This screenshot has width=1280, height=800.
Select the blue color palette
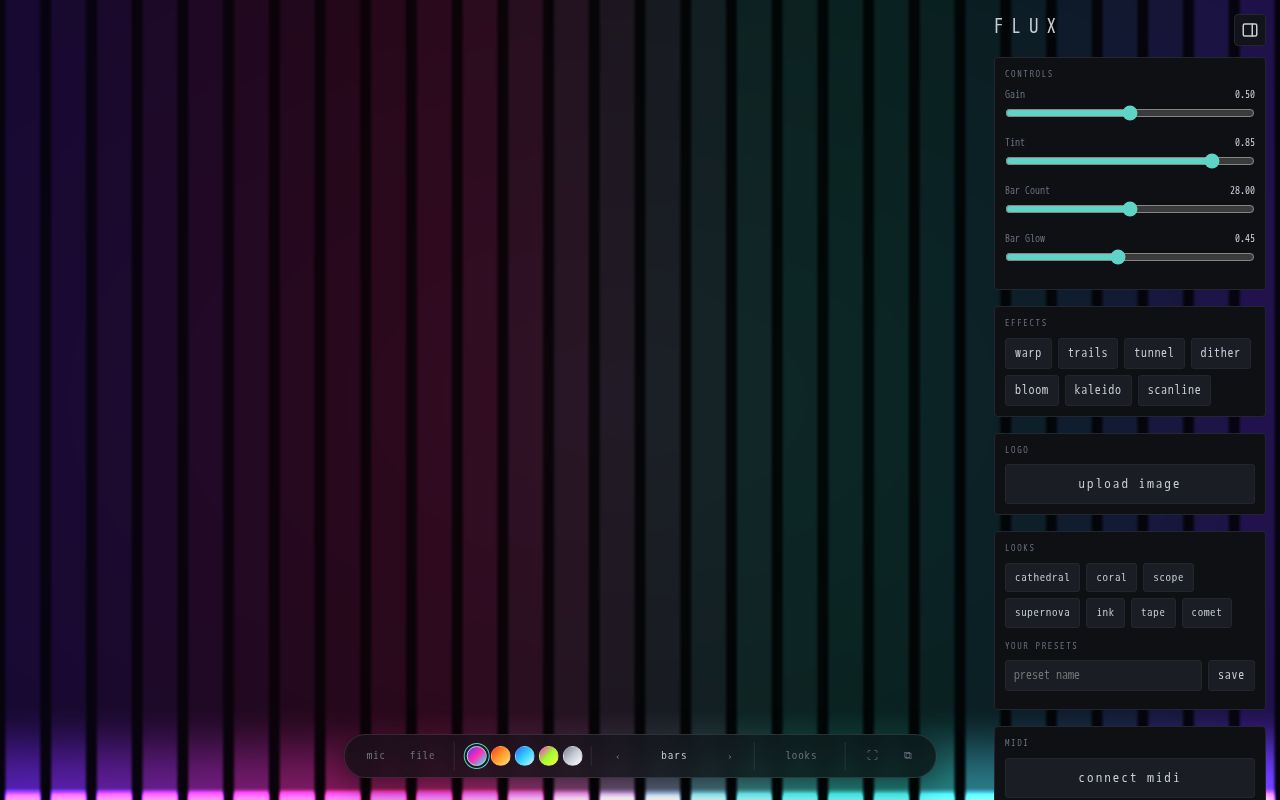point(525,756)
